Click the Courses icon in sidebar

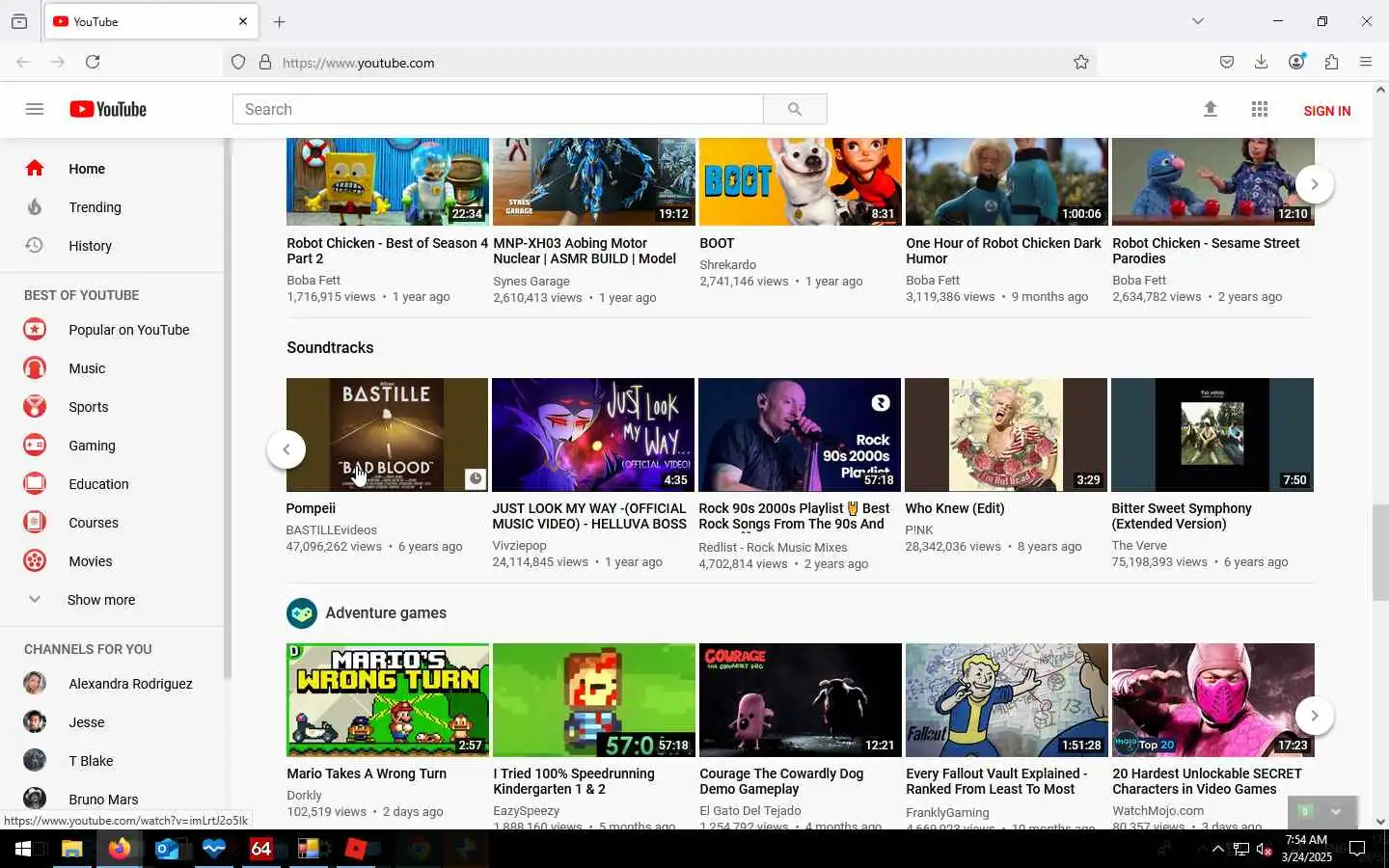point(35,522)
